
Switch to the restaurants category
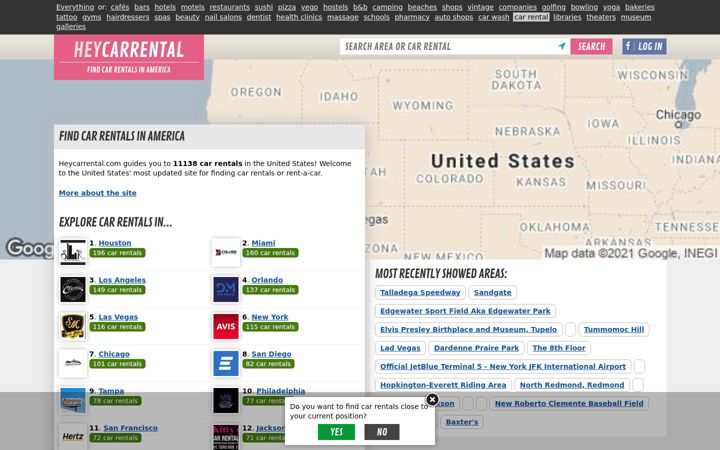[230, 7]
